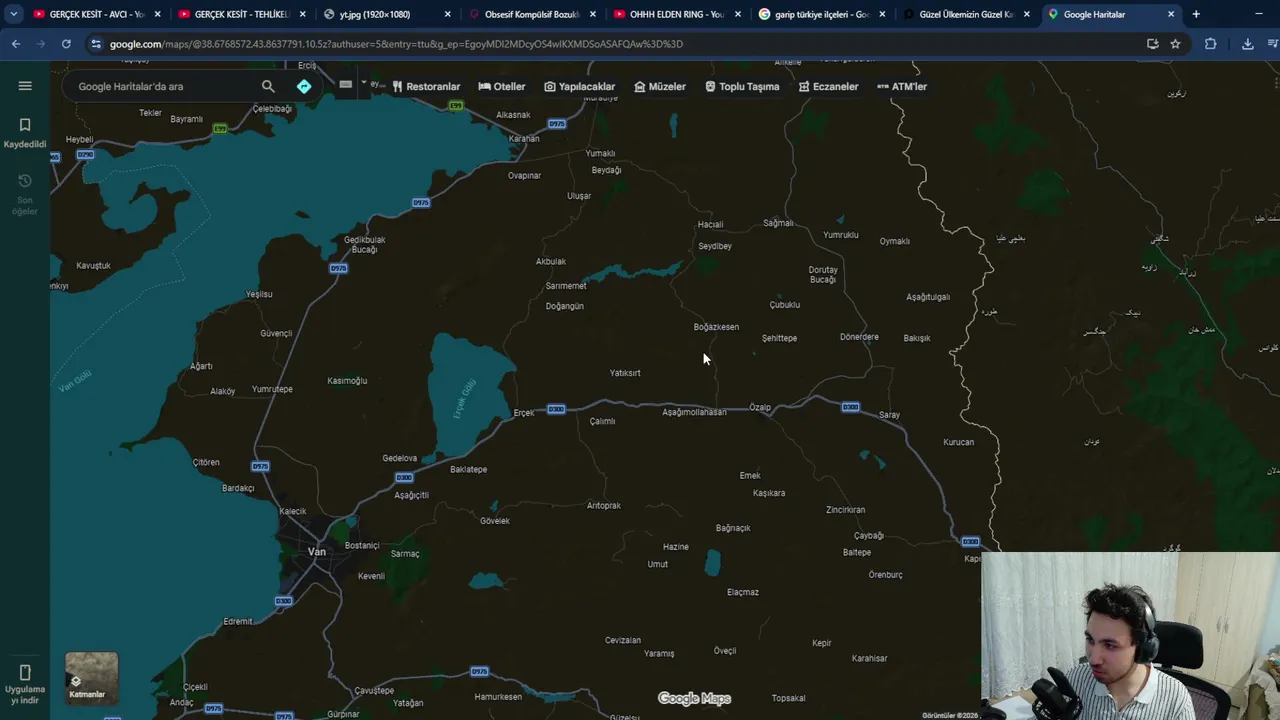Click the Örenburç village label
The width and height of the screenshot is (1280, 720).
pyautogui.click(x=885, y=575)
